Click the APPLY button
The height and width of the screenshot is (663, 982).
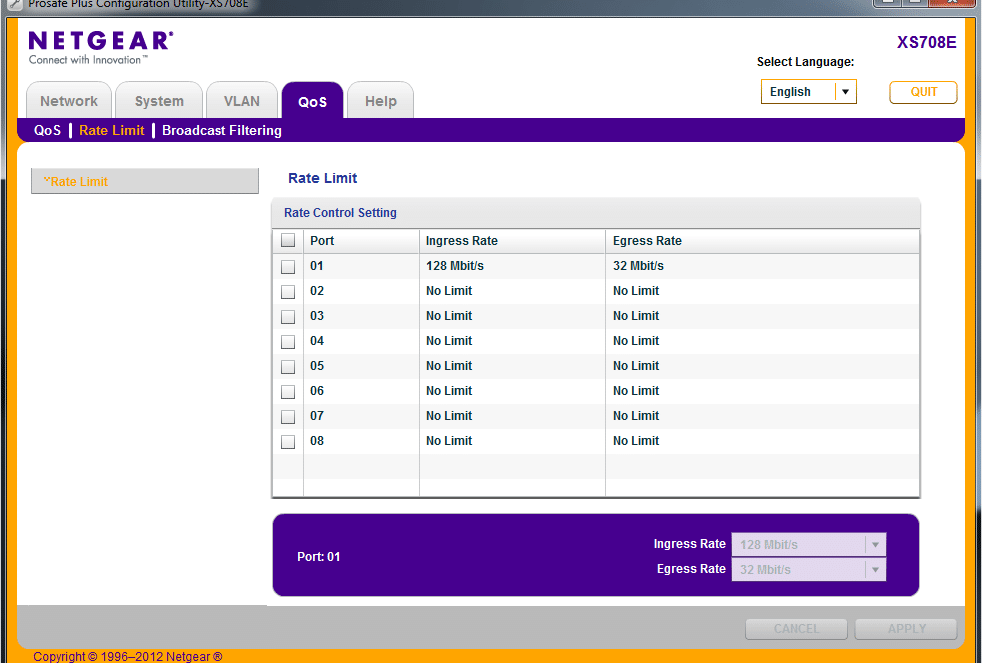(x=906, y=629)
